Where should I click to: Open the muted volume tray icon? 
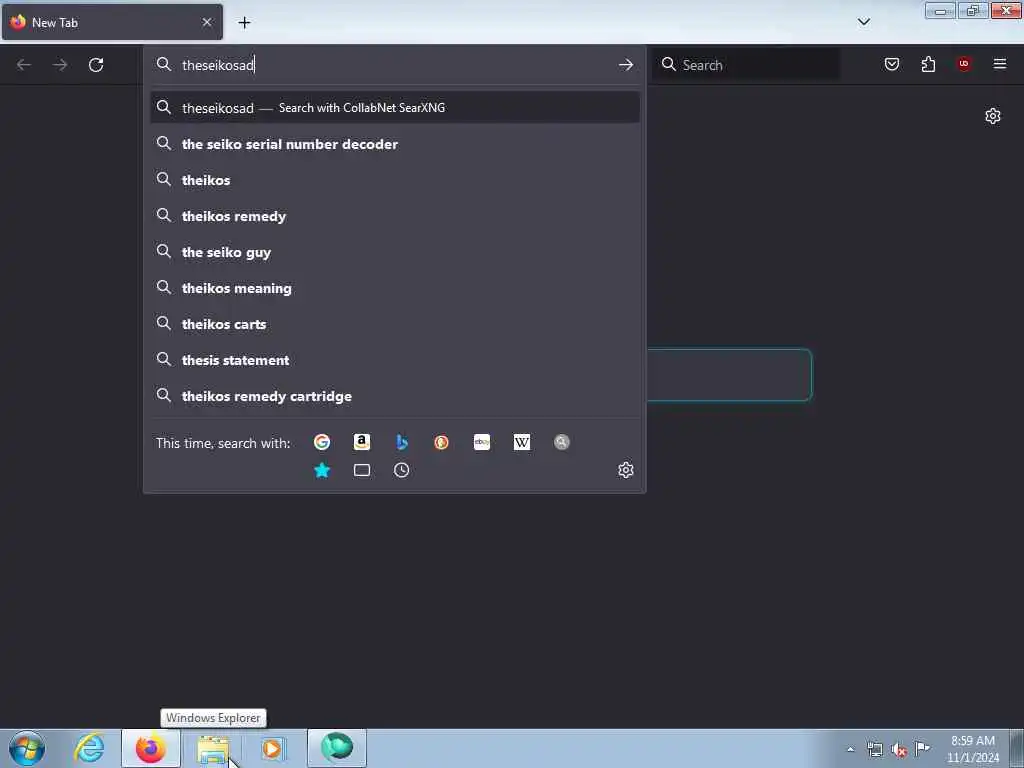tap(899, 750)
